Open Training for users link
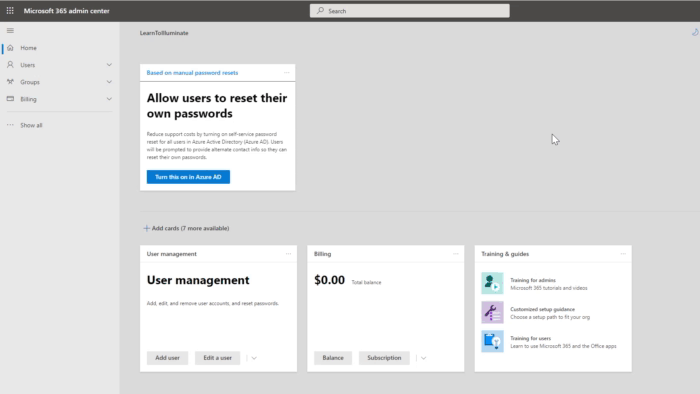700x394 pixels. (x=530, y=338)
